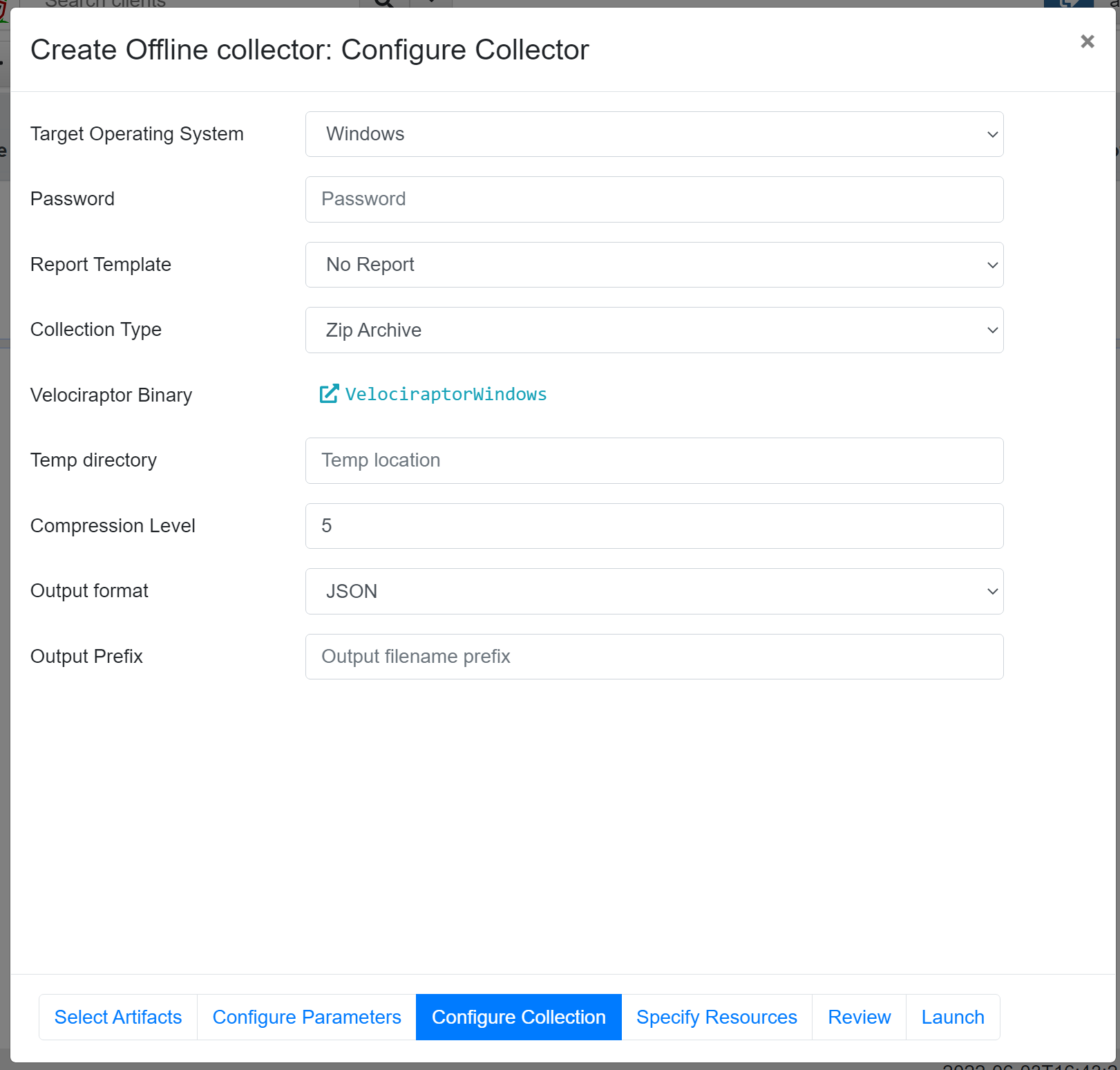
Task: Click the Compression Level field
Action: (x=654, y=526)
